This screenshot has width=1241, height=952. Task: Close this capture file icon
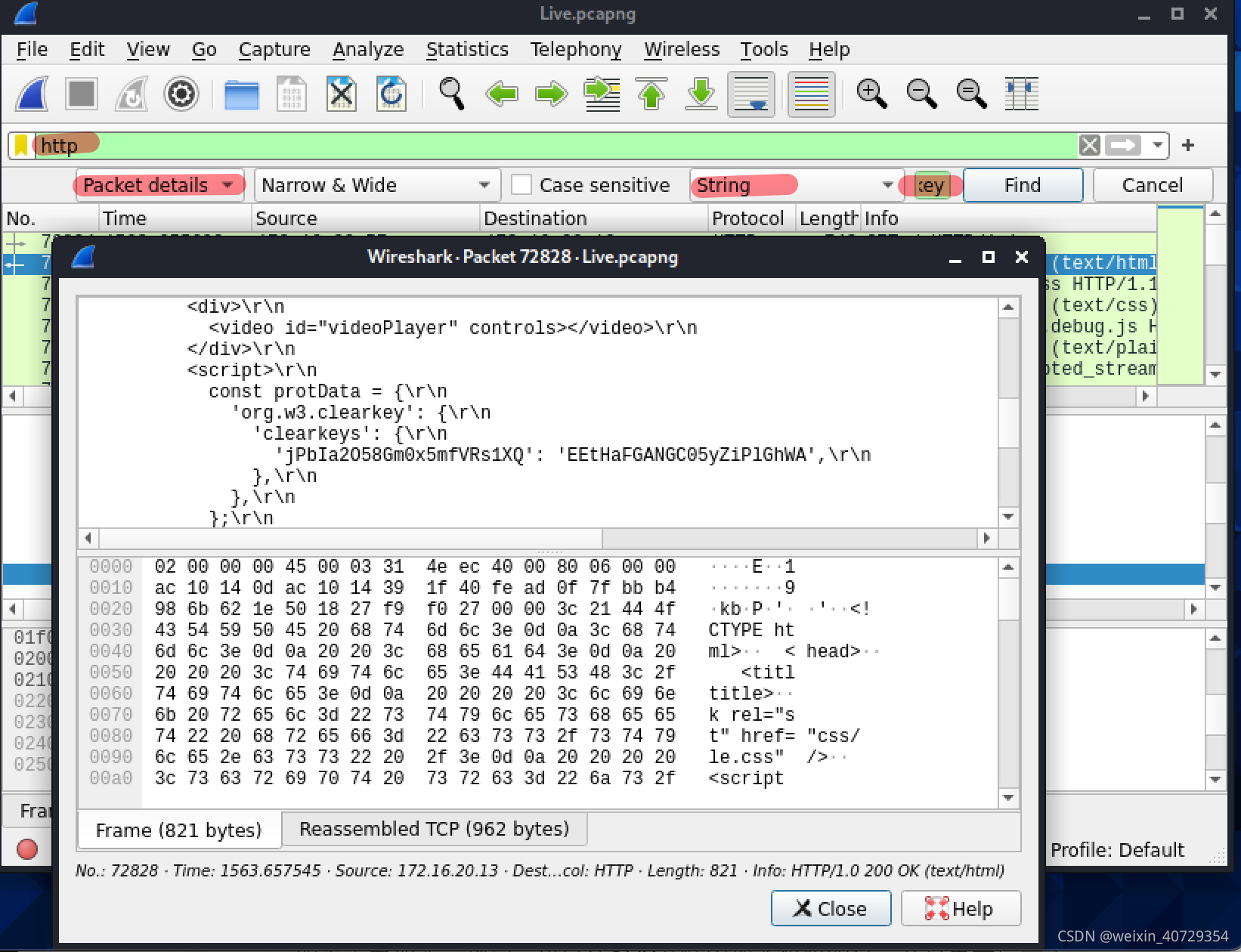pos(342,94)
